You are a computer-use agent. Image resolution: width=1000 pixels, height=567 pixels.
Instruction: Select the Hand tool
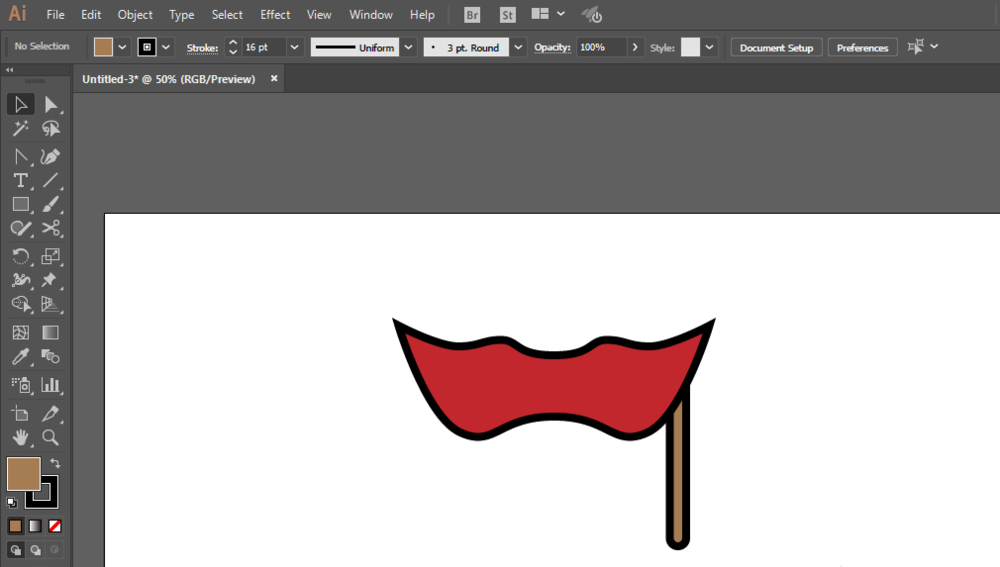point(20,438)
